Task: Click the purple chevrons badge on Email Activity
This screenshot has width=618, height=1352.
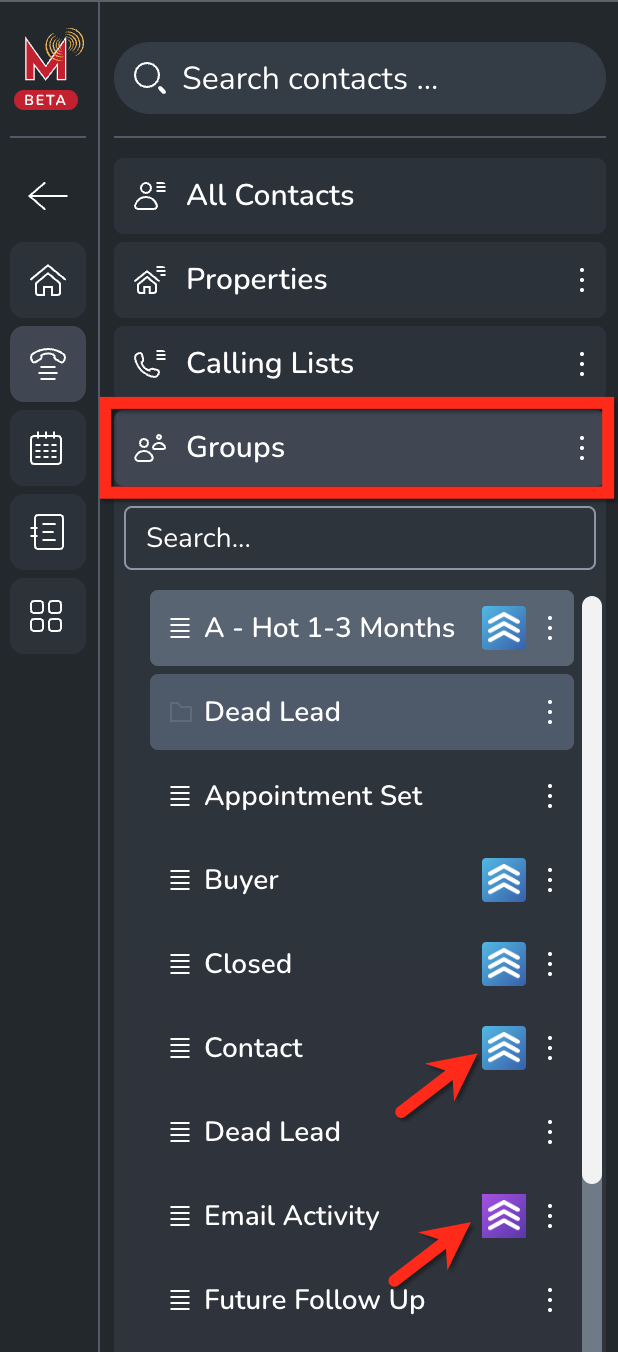Action: 504,1216
